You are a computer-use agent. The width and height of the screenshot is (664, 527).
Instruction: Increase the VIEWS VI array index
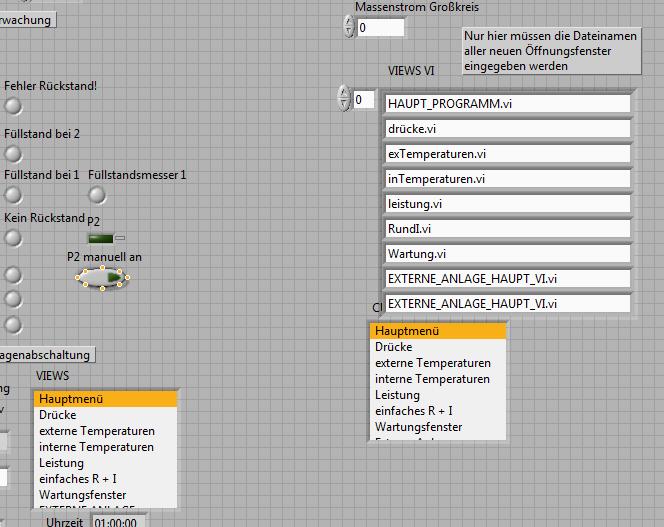pos(344,92)
